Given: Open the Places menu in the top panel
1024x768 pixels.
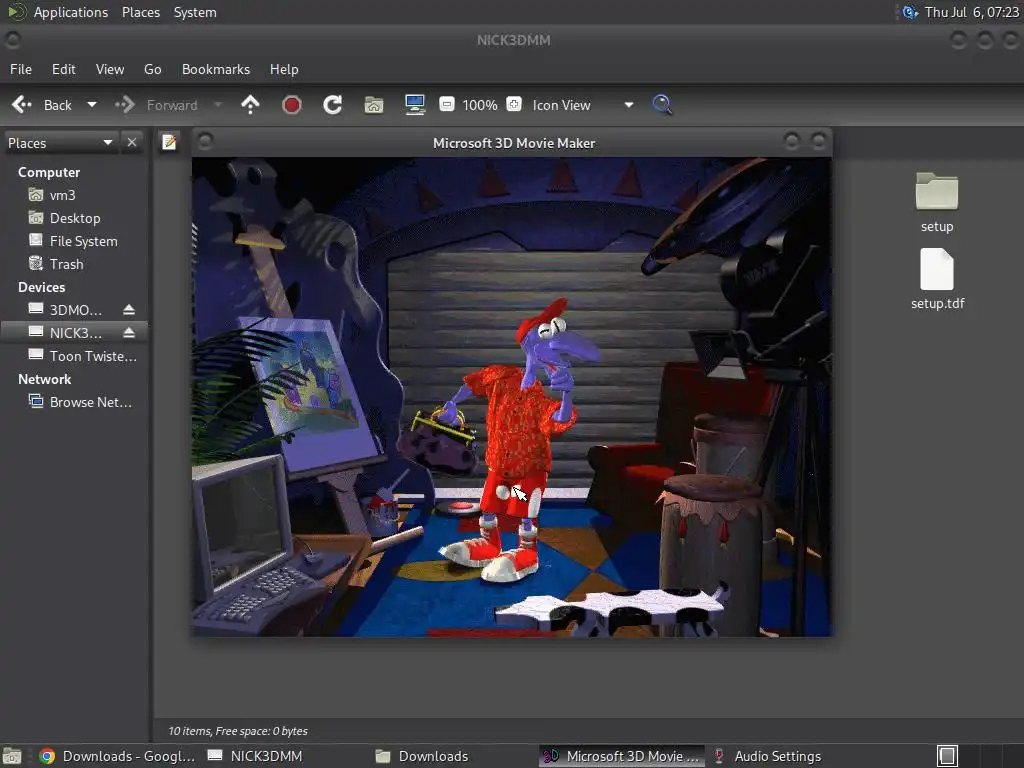Looking at the screenshot, I should click(x=141, y=12).
